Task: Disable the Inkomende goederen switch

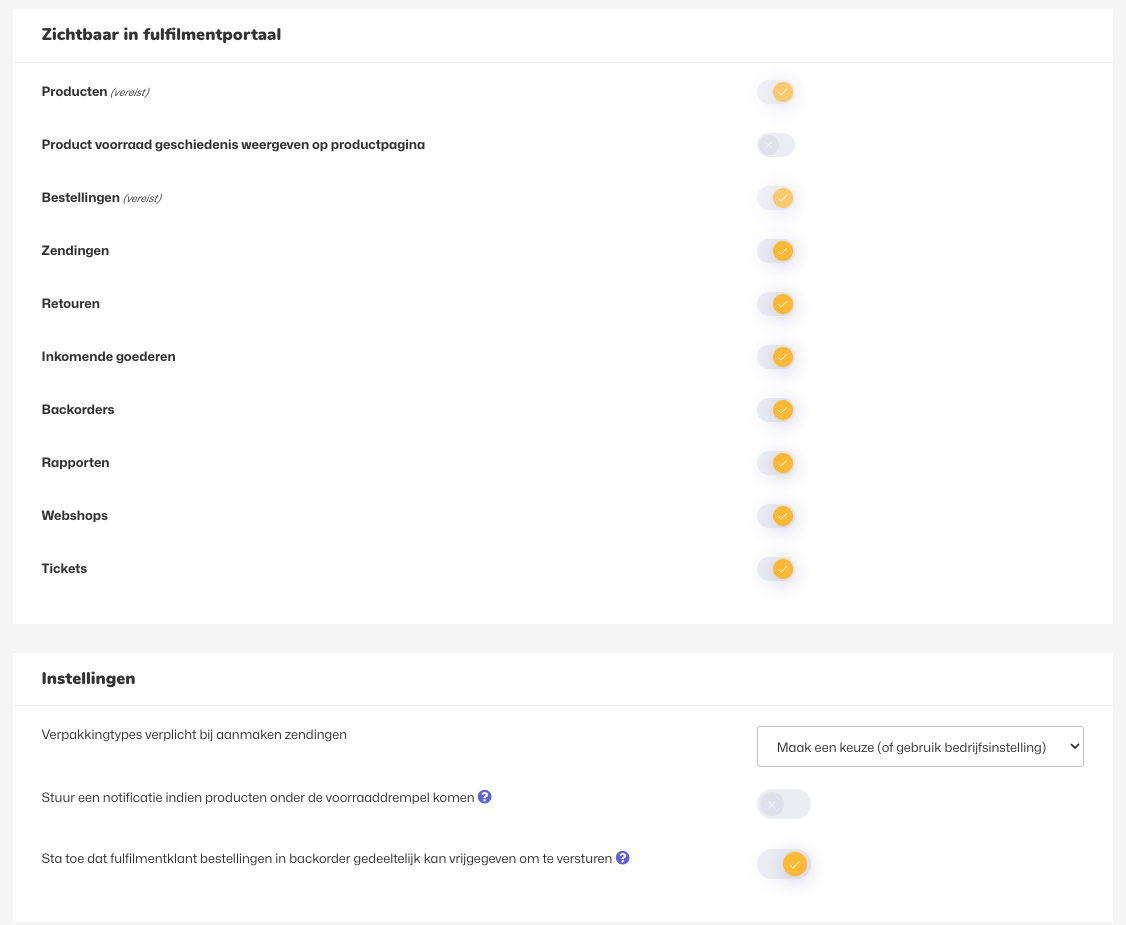Action: click(776, 357)
